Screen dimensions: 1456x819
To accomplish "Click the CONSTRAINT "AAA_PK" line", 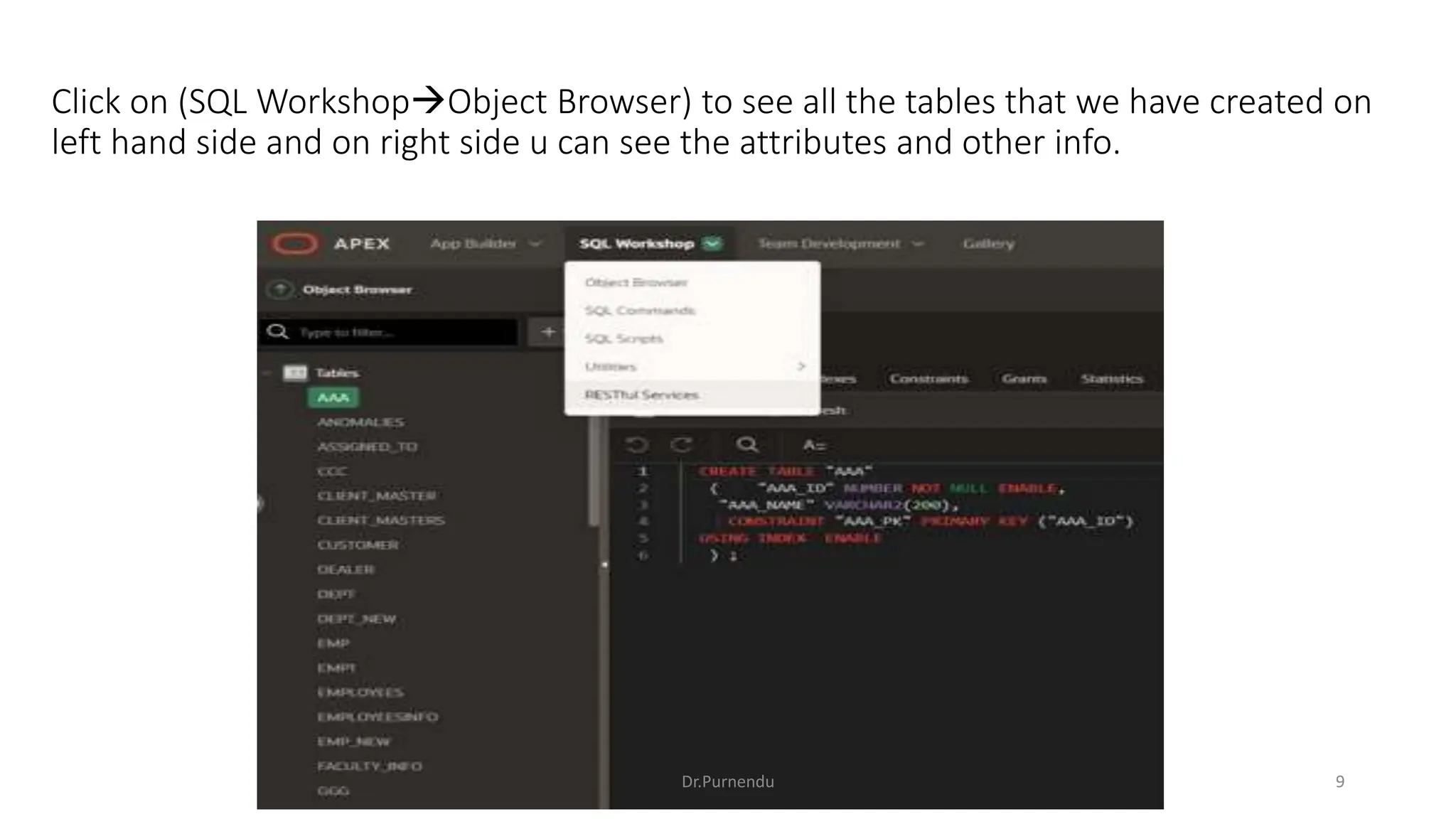I will (x=930, y=521).
